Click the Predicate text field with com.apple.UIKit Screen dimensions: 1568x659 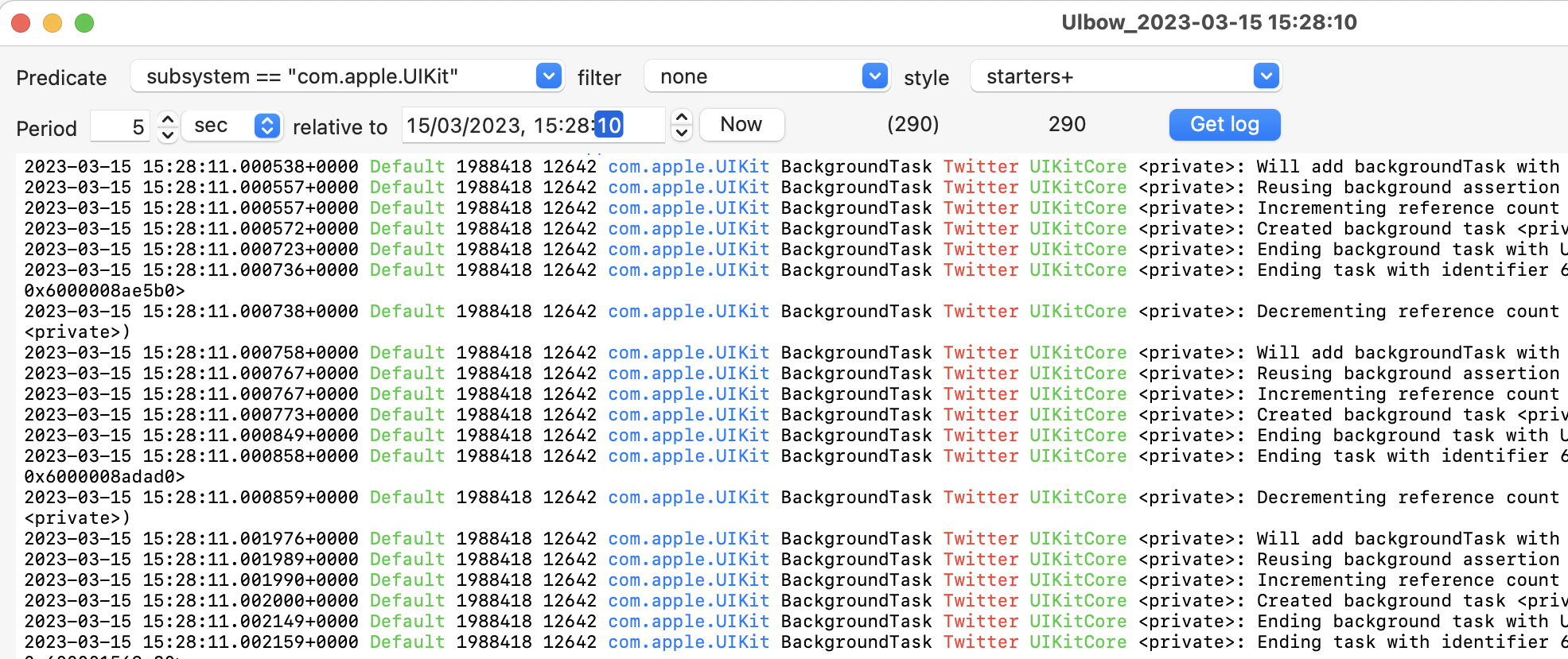[x=334, y=76]
